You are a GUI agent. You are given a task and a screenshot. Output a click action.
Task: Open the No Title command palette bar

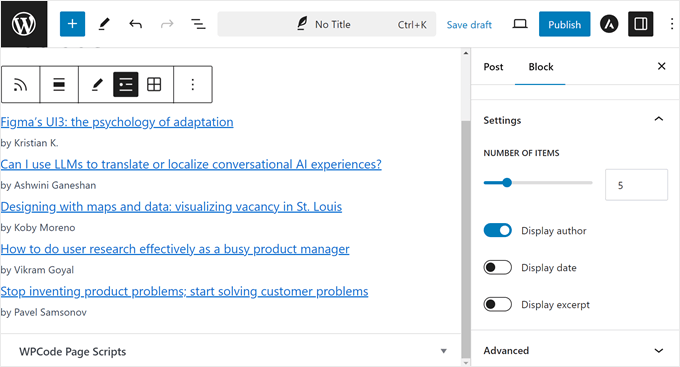click(327, 24)
